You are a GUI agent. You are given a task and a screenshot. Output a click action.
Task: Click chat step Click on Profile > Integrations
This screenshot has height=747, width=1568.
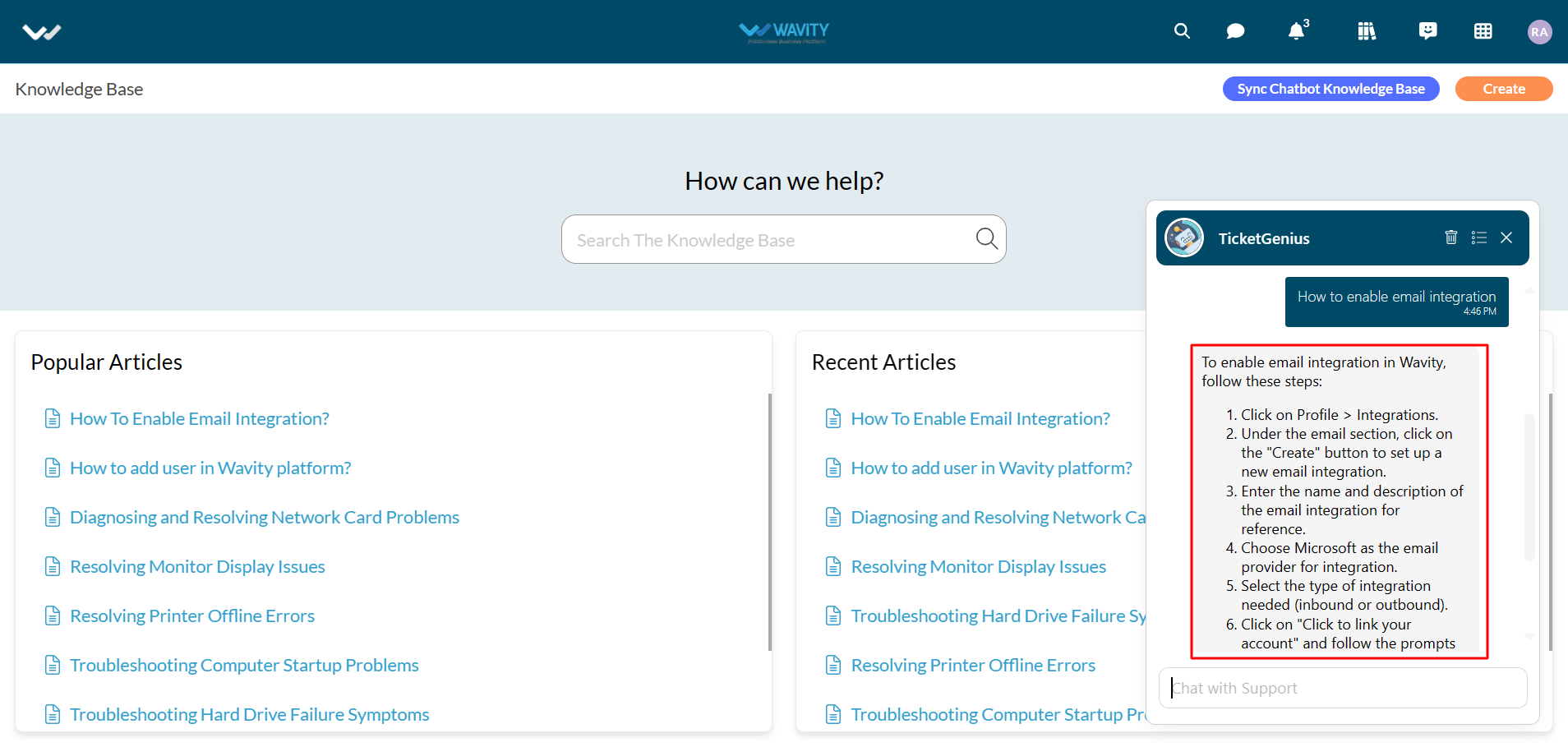pyautogui.click(x=1340, y=415)
